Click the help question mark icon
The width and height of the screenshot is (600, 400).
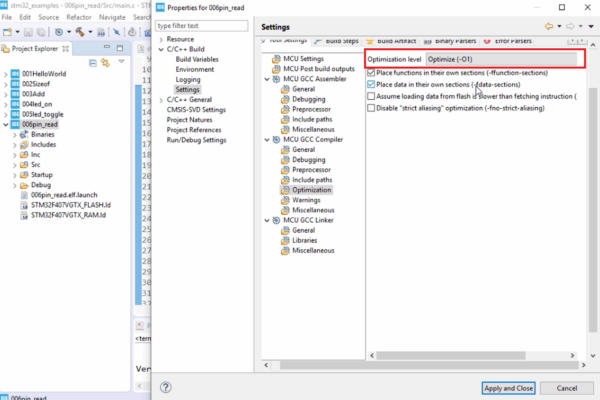(x=165, y=387)
